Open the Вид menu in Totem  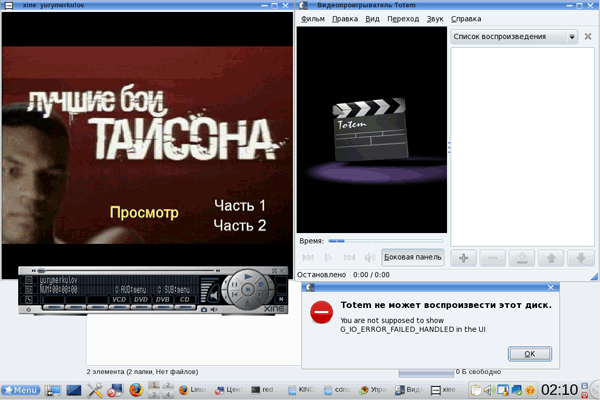click(x=372, y=19)
